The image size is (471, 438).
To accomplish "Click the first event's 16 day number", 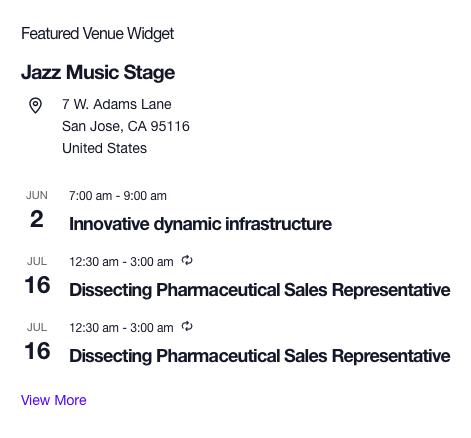I will [37, 285].
